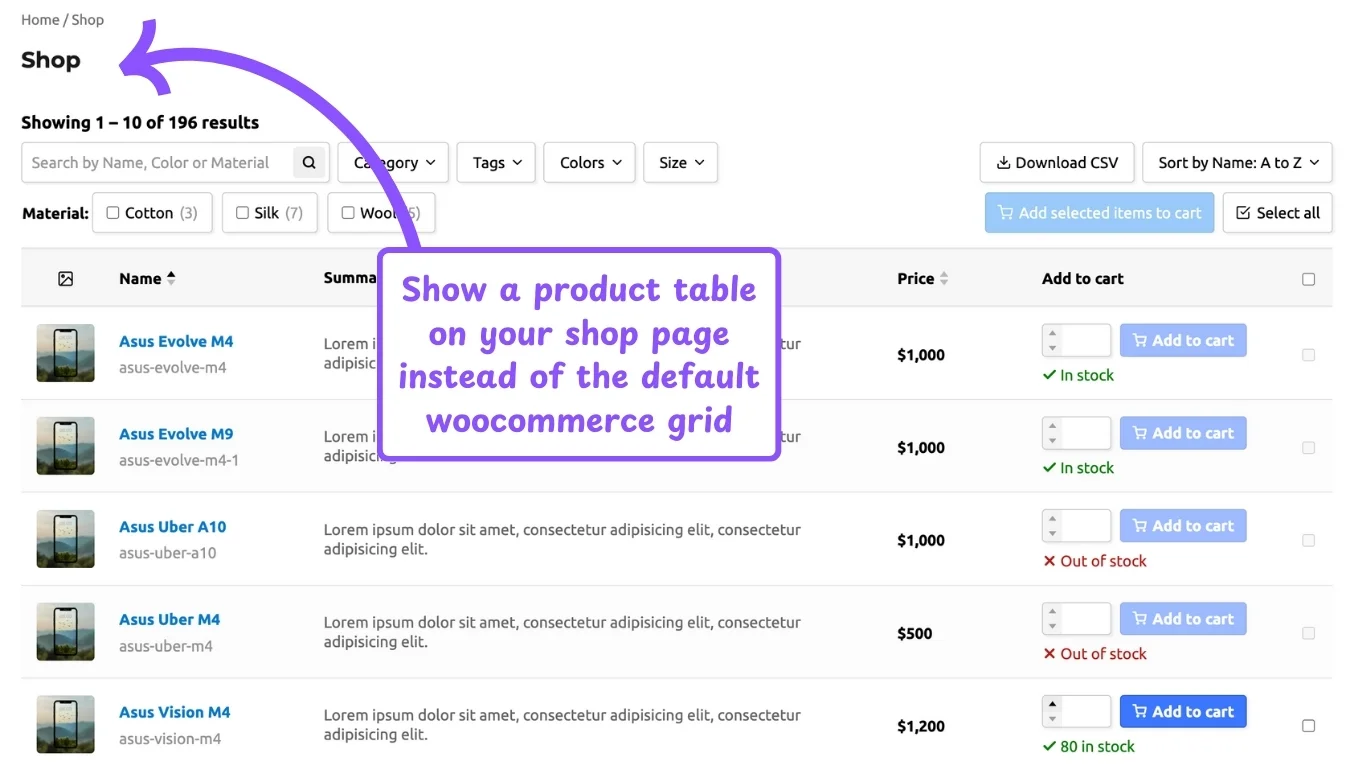This screenshot has height=765, width=1350.
Task: Click the $500 price cell
Action: 915,633
